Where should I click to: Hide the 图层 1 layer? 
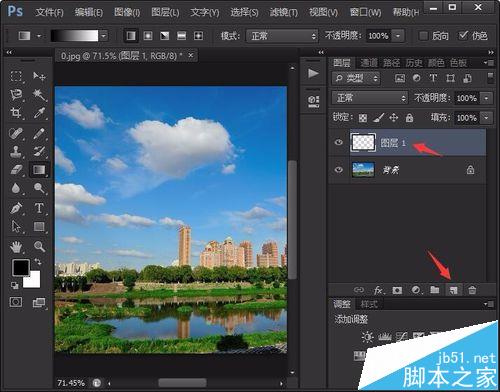[339, 142]
